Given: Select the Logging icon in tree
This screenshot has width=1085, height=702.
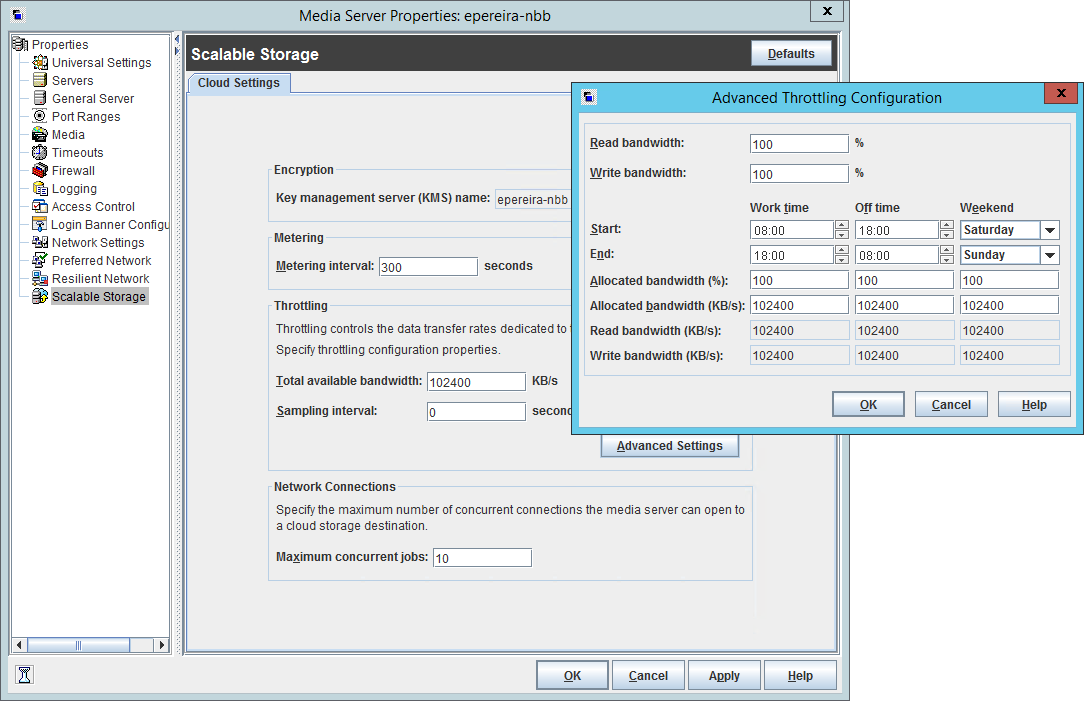Looking at the screenshot, I should (40, 189).
